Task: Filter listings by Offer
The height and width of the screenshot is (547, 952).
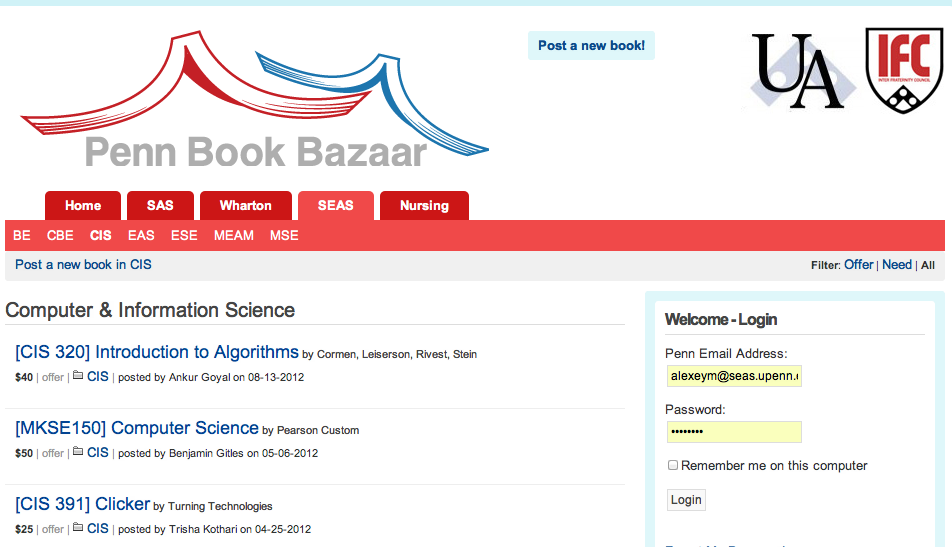Action: [858, 265]
